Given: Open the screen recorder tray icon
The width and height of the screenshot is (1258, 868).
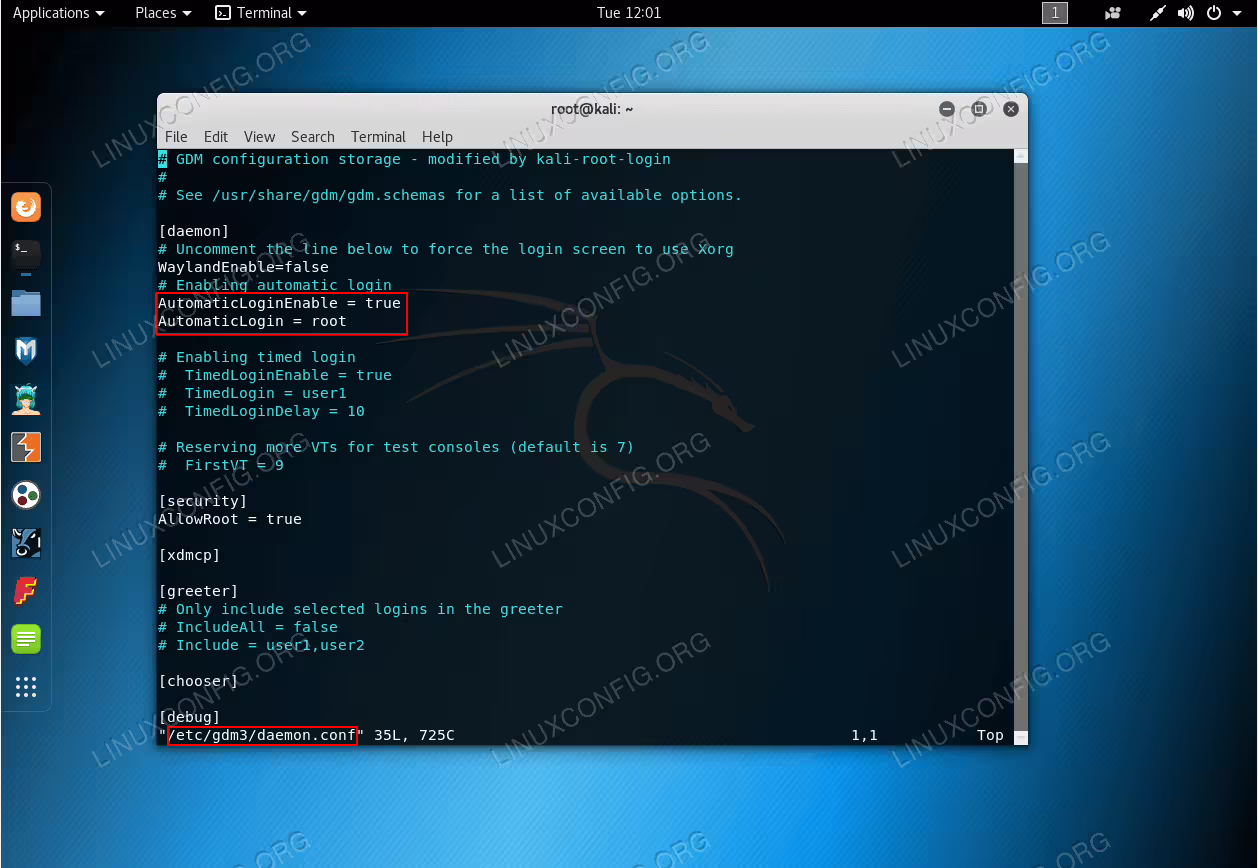Looking at the screenshot, I should click(1113, 13).
